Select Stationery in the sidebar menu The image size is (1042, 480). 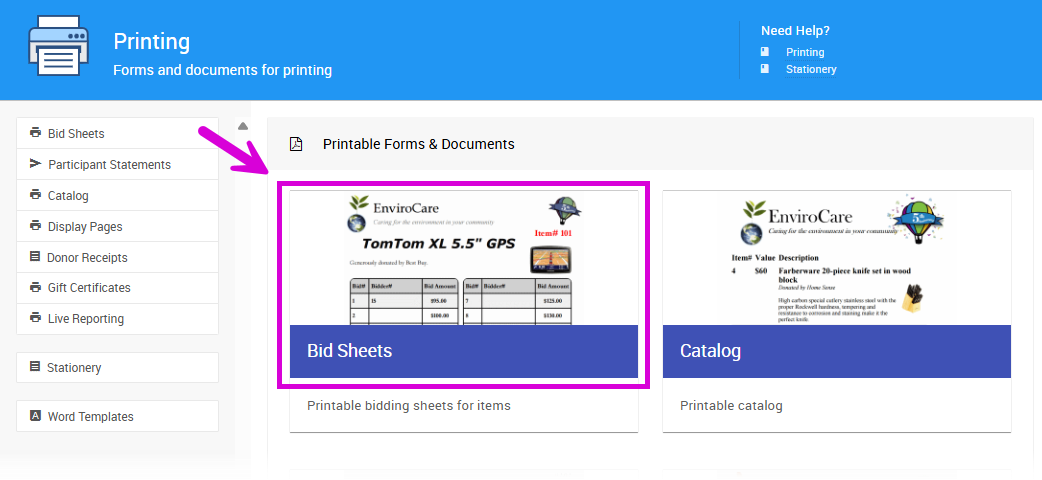click(x=74, y=368)
